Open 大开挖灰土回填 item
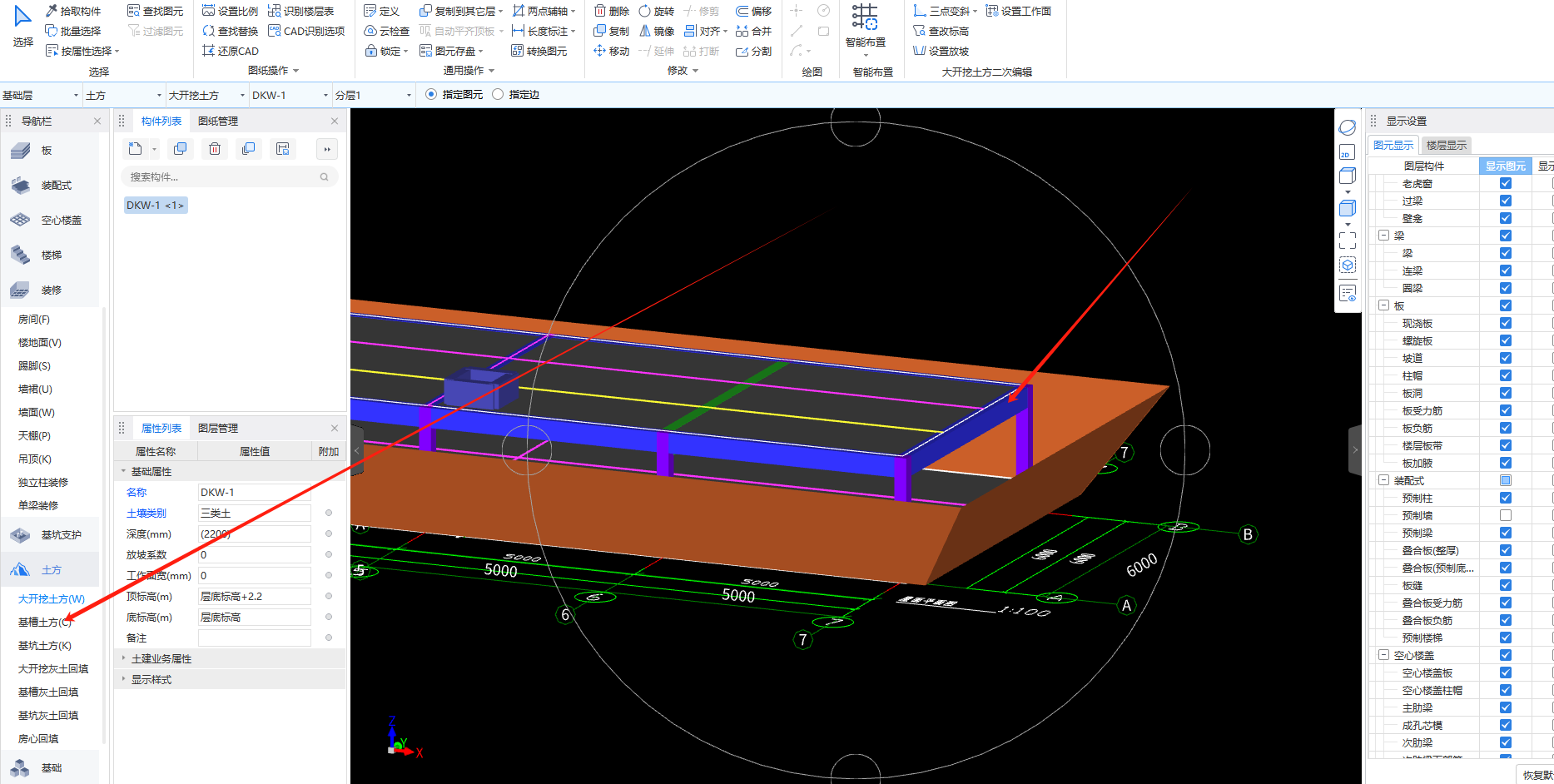1554x784 pixels. 53,668
